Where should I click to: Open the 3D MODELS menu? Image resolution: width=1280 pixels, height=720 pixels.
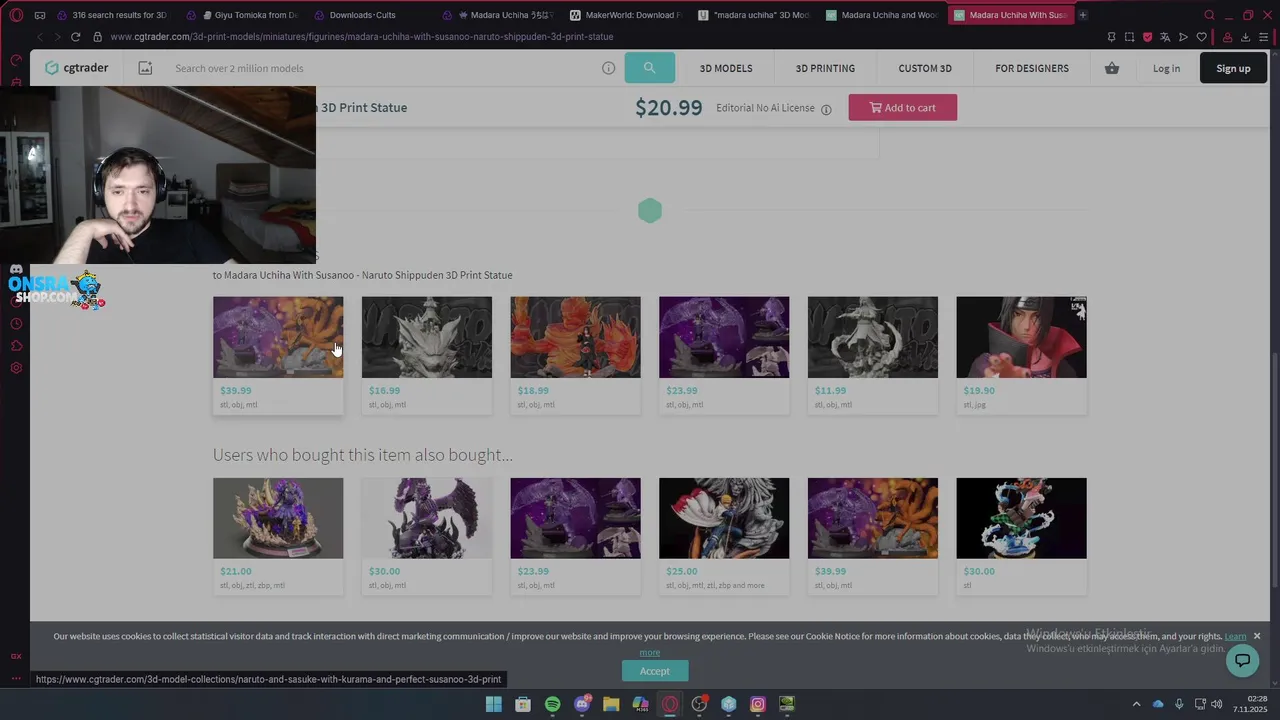pos(726,68)
